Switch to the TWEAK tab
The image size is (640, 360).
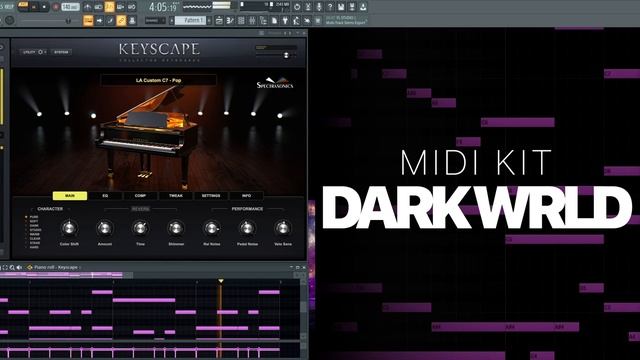[x=176, y=196]
